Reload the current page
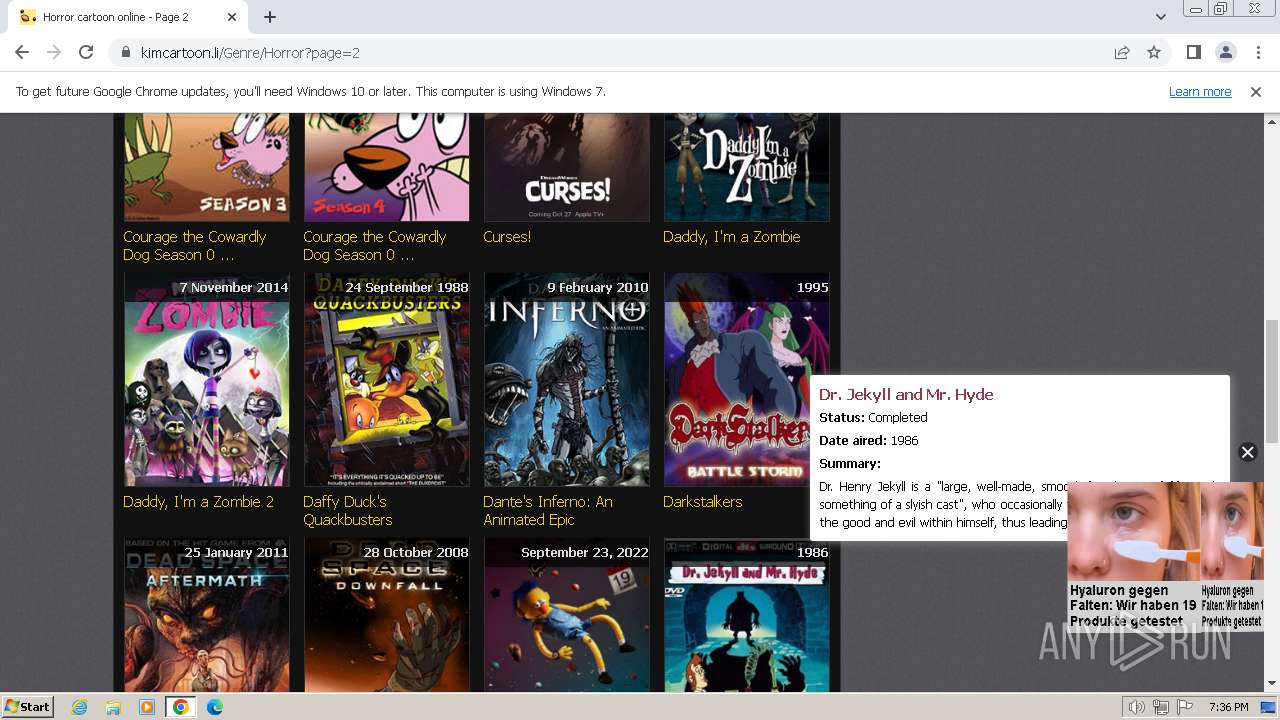1280x720 pixels. (x=86, y=52)
